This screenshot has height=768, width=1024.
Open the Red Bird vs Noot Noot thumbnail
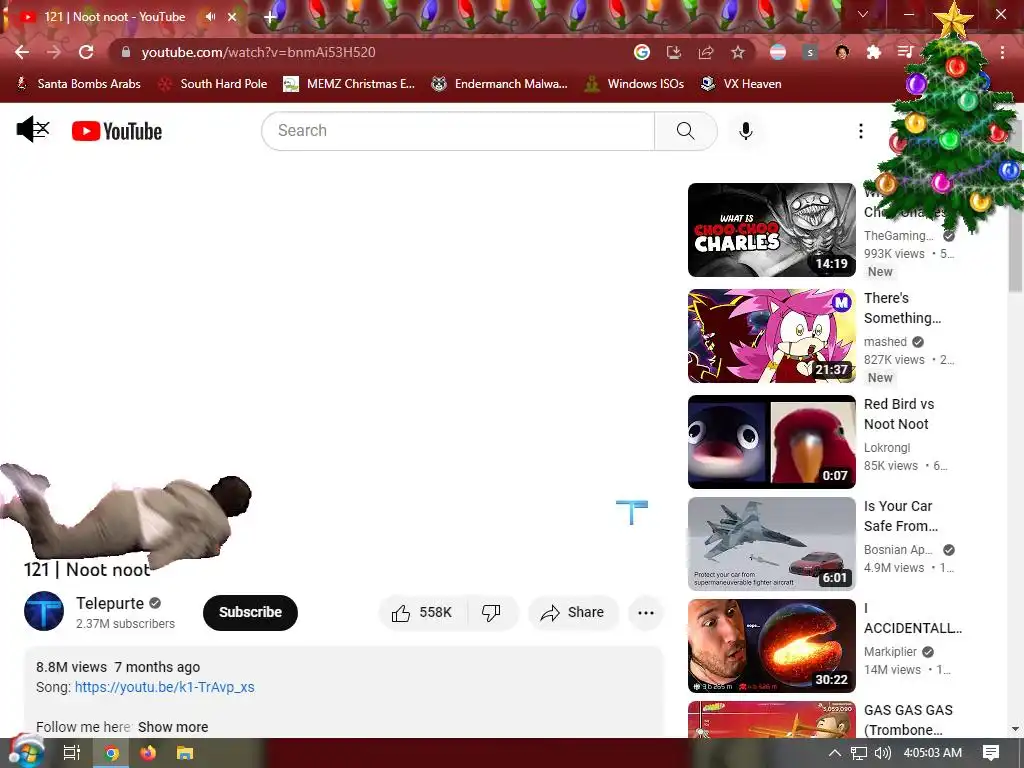[x=771, y=441]
